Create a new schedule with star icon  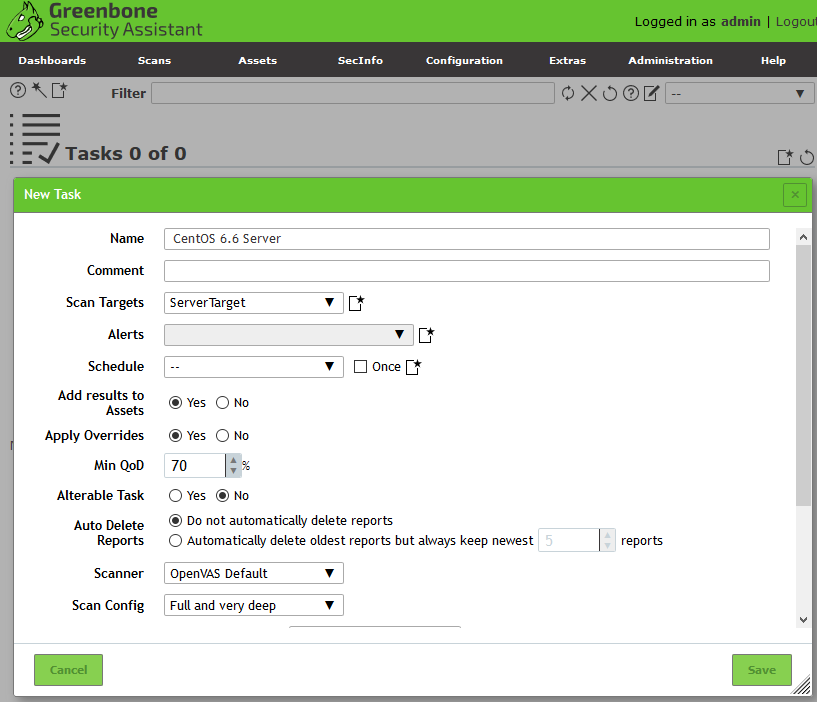pyautogui.click(x=413, y=367)
